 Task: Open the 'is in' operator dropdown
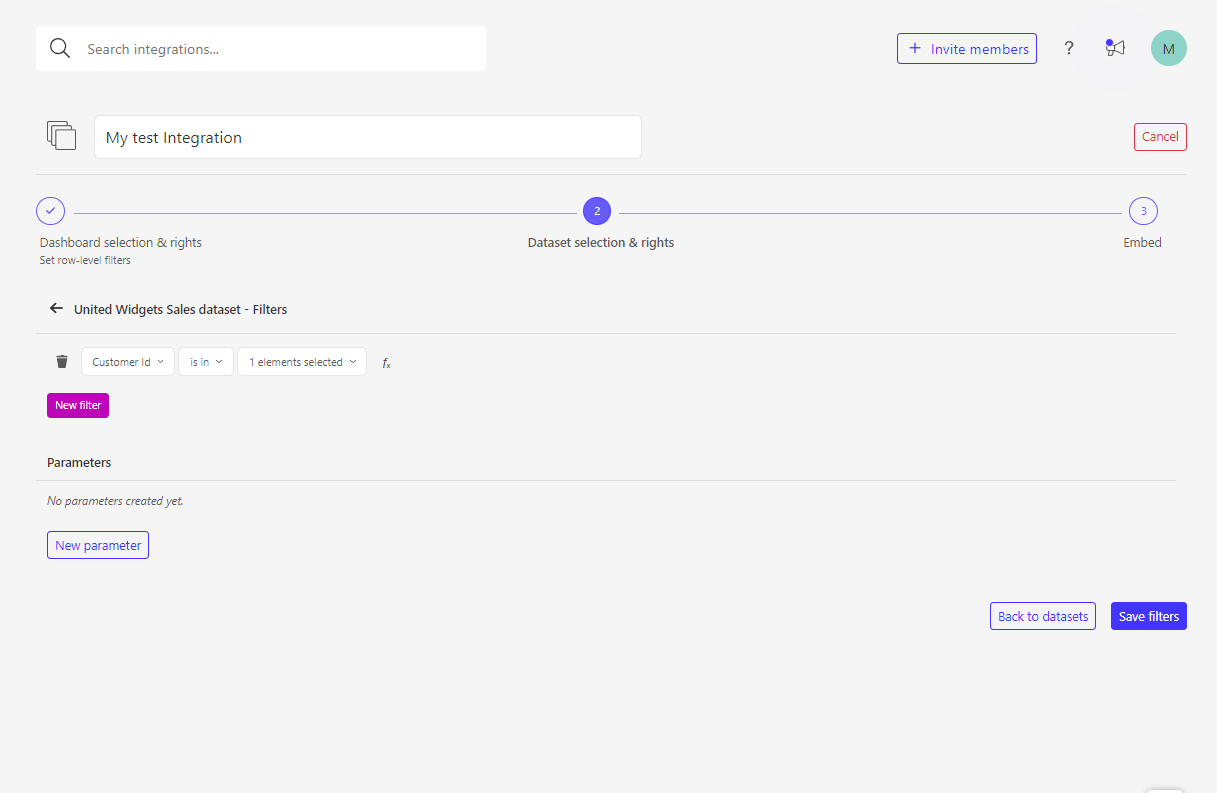tap(206, 362)
